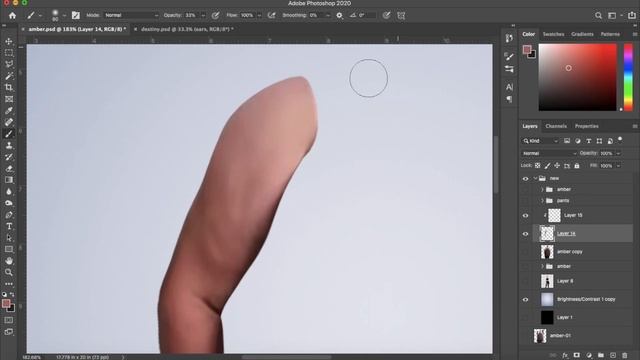Select the Magic Wand tool
The height and width of the screenshot is (360, 640).
[9, 76]
